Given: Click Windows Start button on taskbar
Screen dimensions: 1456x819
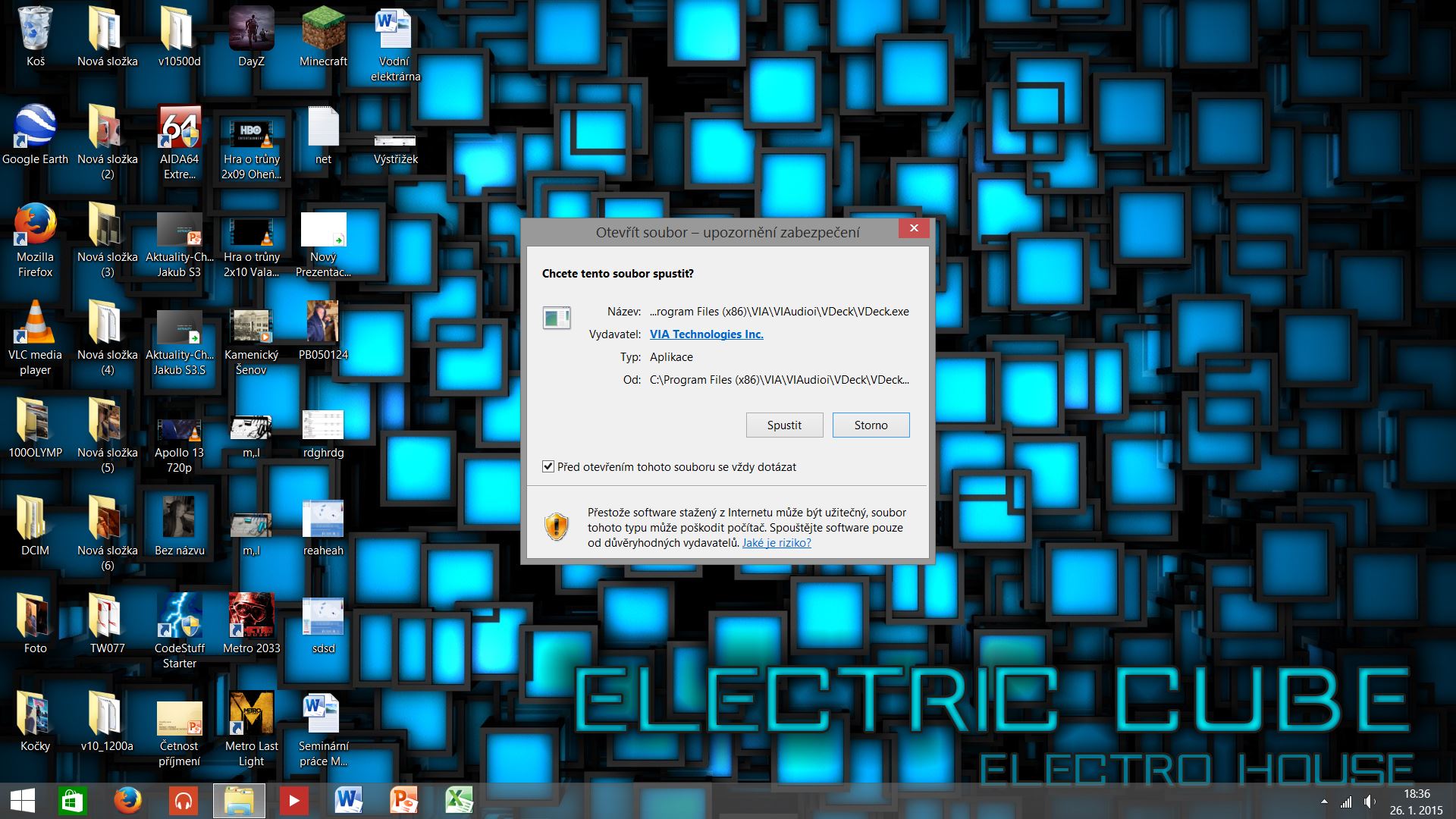Looking at the screenshot, I should (22, 801).
